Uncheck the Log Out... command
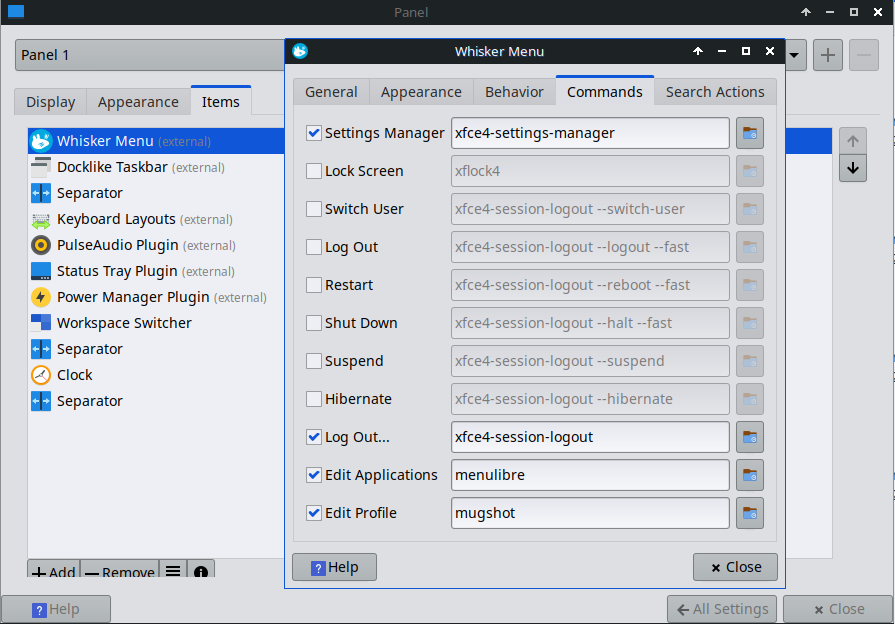The height and width of the screenshot is (624, 895). coord(314,437)
